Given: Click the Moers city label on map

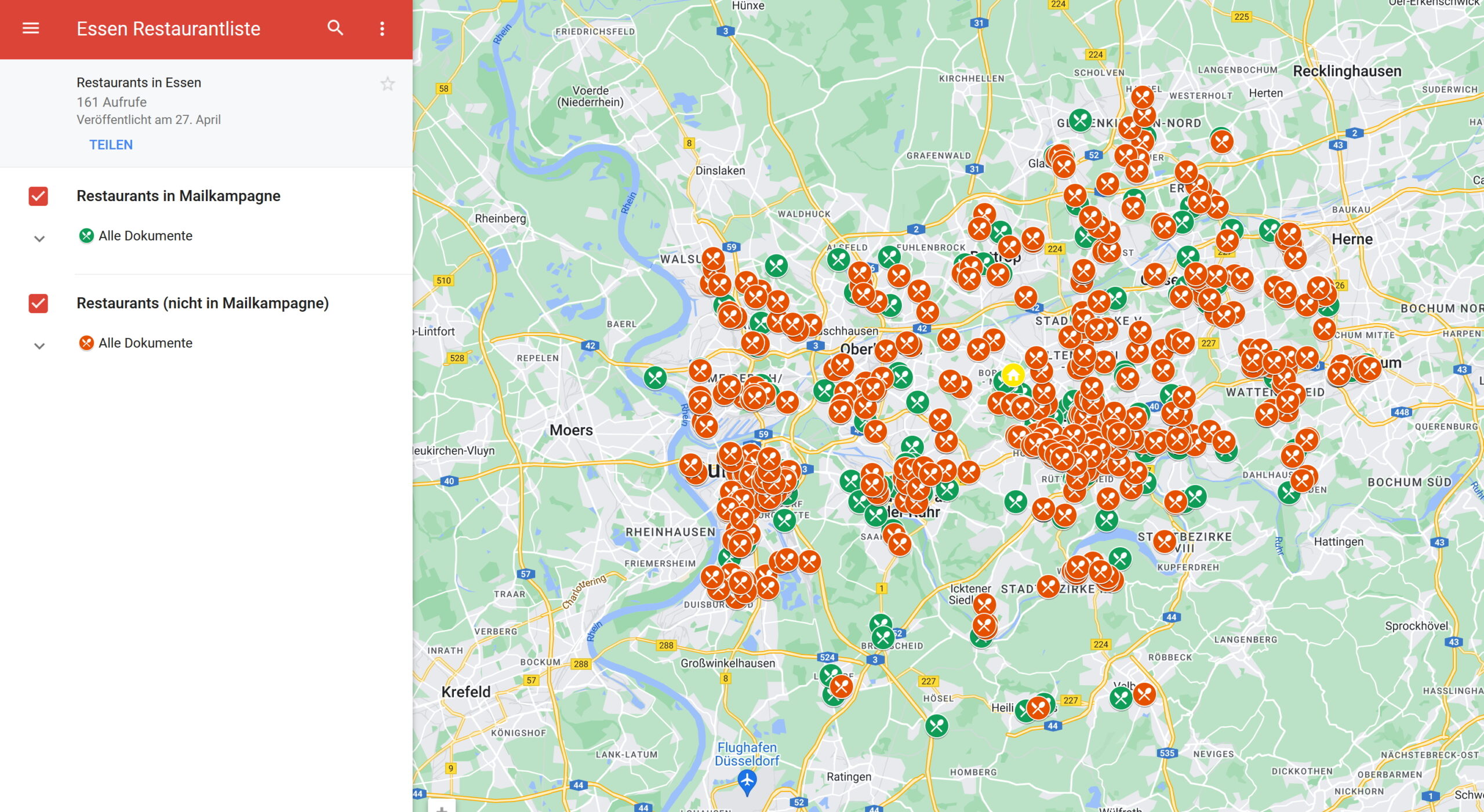Looking at the screenshot, I should 571,430.
